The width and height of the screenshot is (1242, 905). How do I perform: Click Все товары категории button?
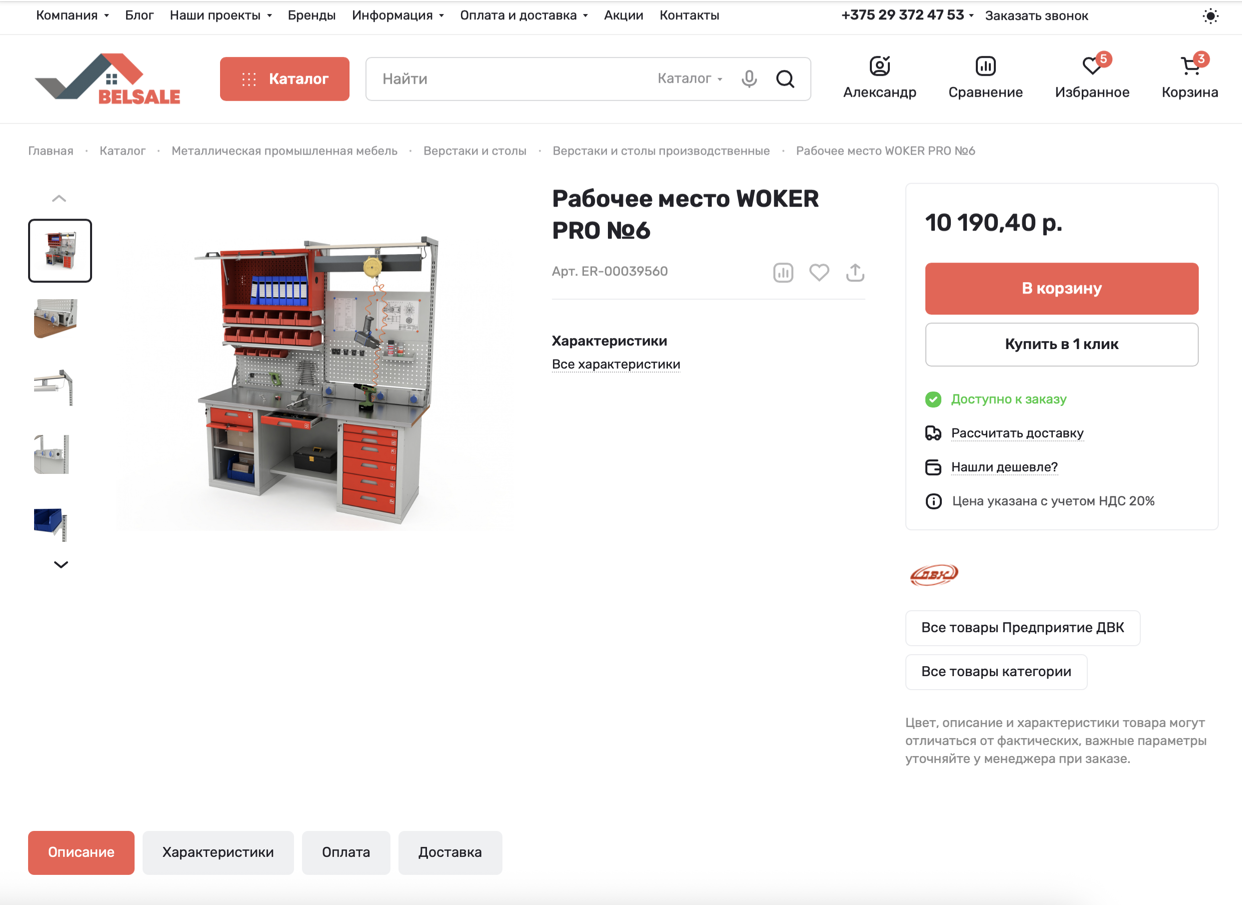pos(996,672)
